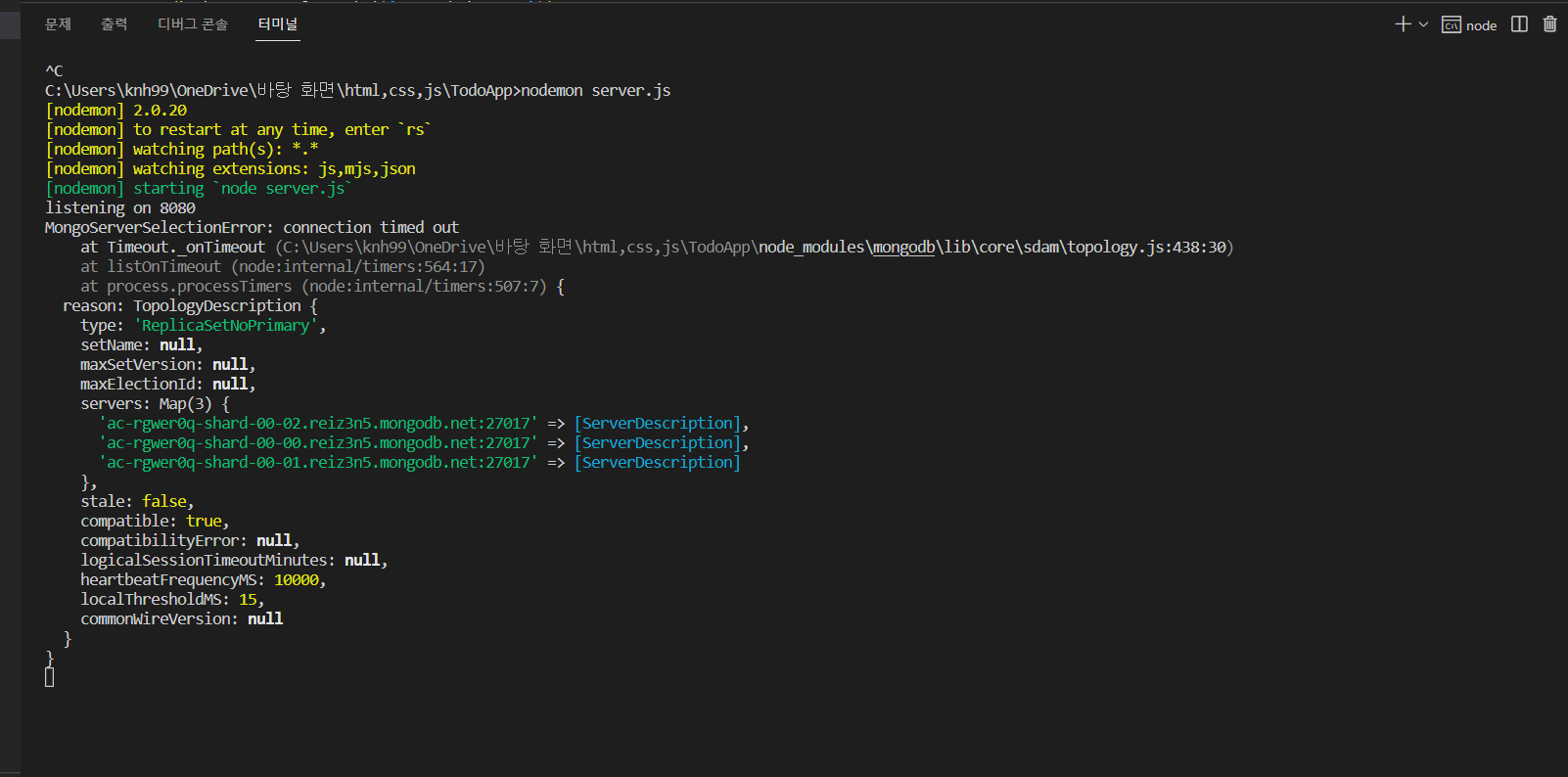The width and height of the screenshot is (1568, 777).
Task: Switch to the 출력 (Output) tab
Action: pyautogui.click(x=114, y=23)
